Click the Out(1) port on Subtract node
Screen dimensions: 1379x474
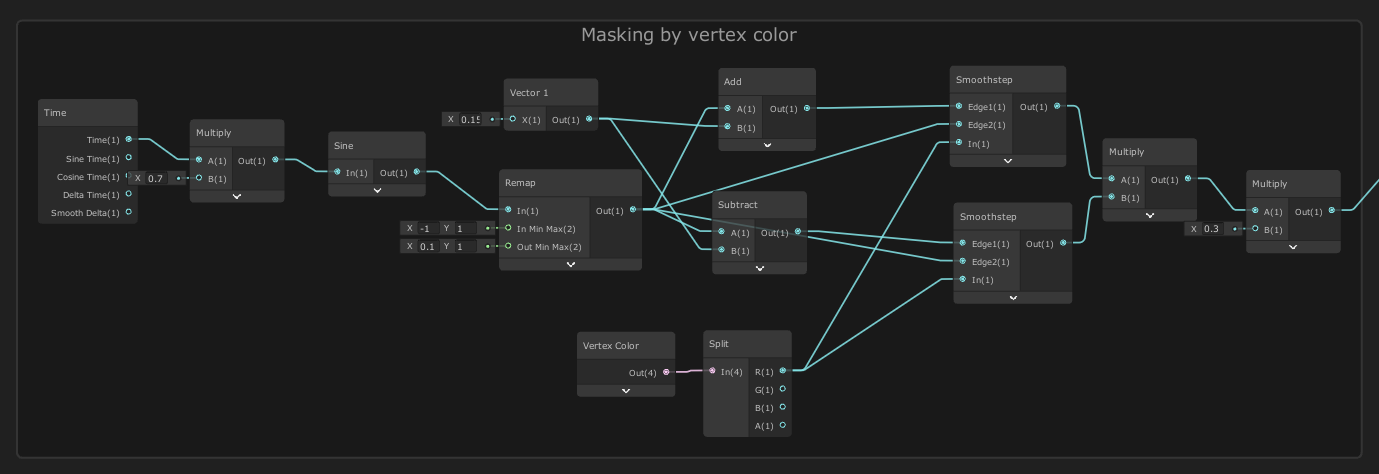tap(798, 232)
